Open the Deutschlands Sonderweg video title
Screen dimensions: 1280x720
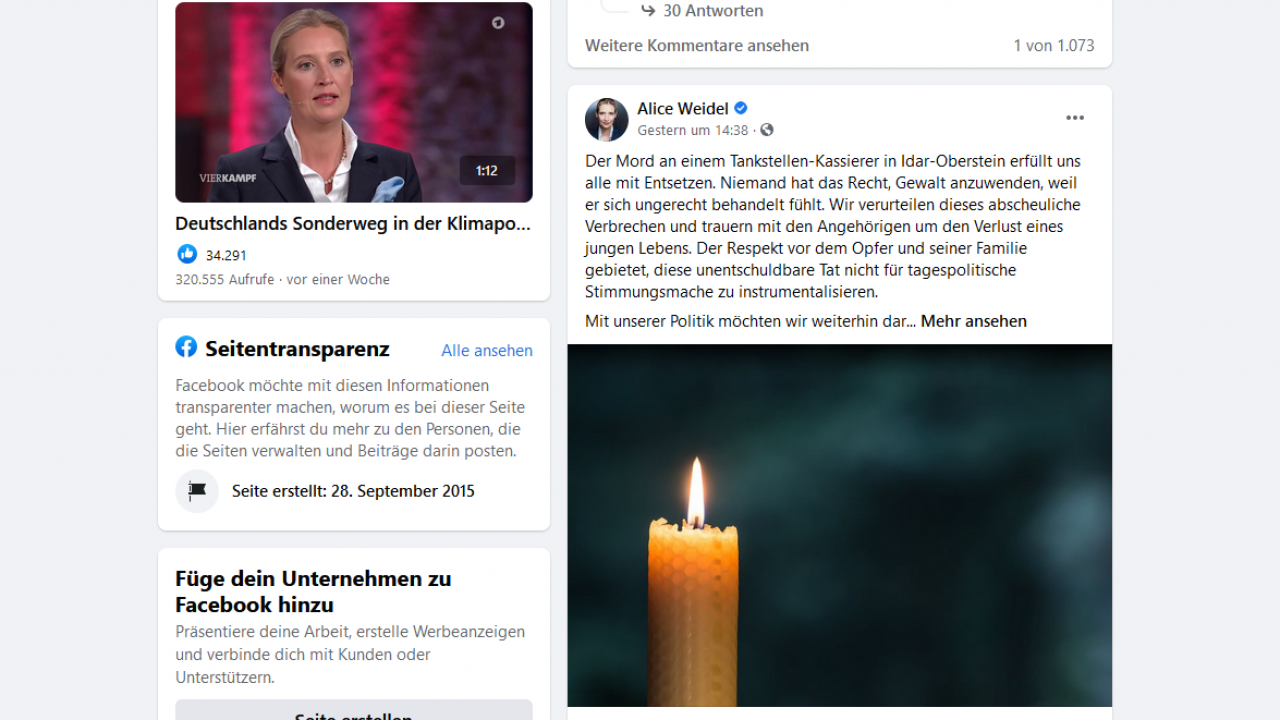coord(353,224)
